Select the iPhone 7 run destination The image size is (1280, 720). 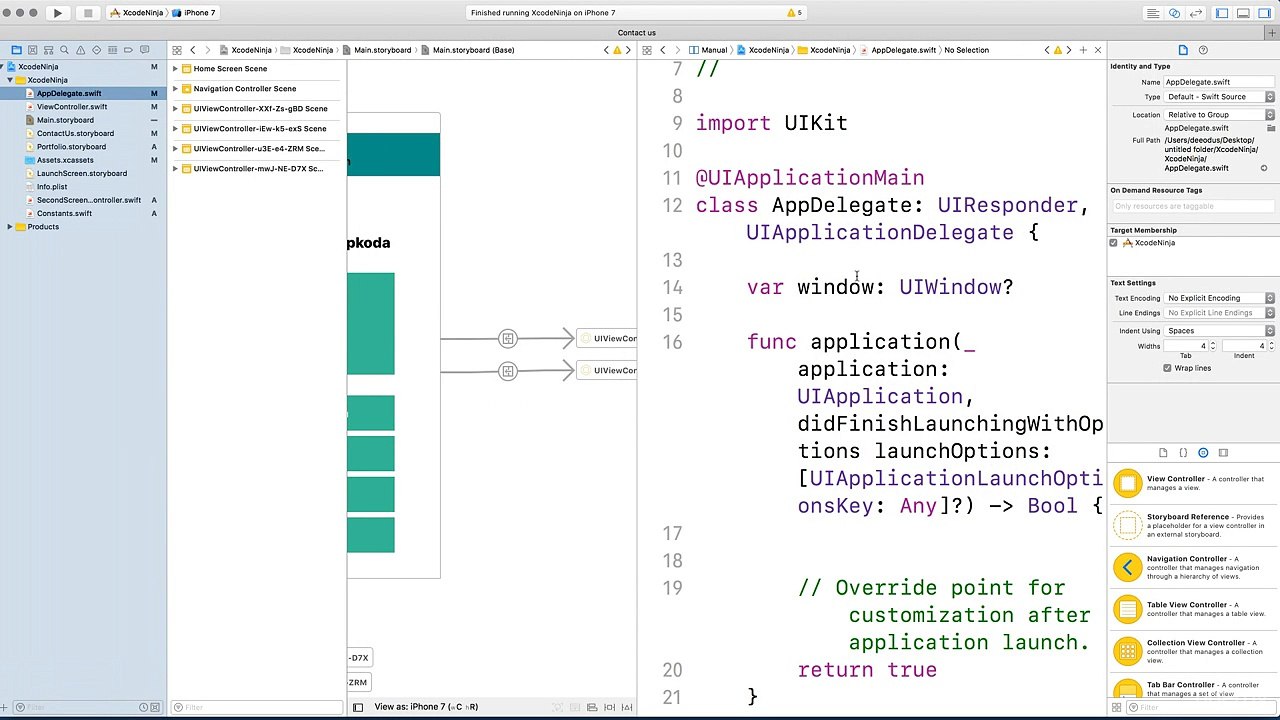click(x=195, y=13)
